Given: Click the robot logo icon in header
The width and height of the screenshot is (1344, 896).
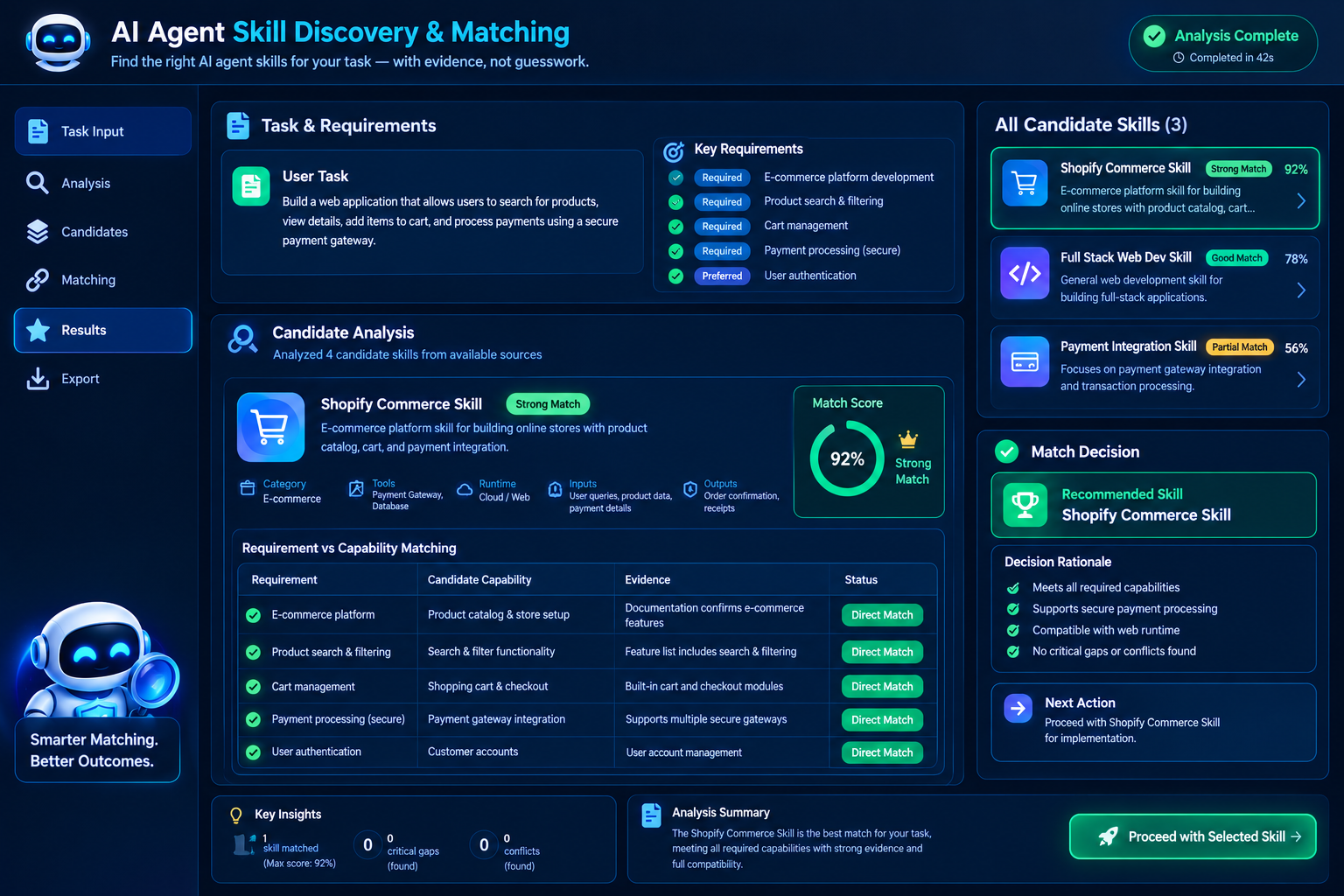Looking at the screenshot, I should tap(58, 42).
